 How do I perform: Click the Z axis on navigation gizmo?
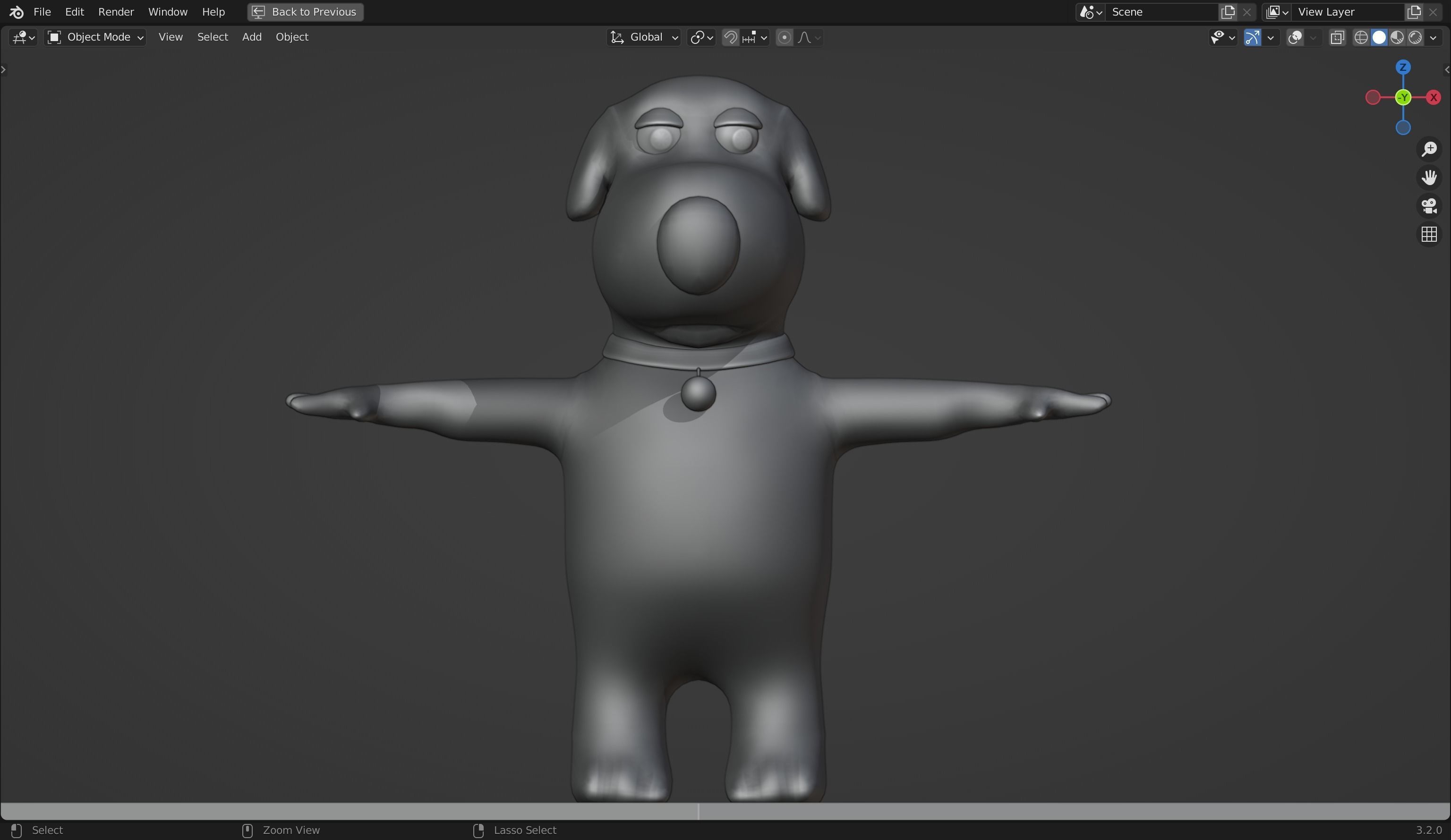click(x=1403, y=68)
